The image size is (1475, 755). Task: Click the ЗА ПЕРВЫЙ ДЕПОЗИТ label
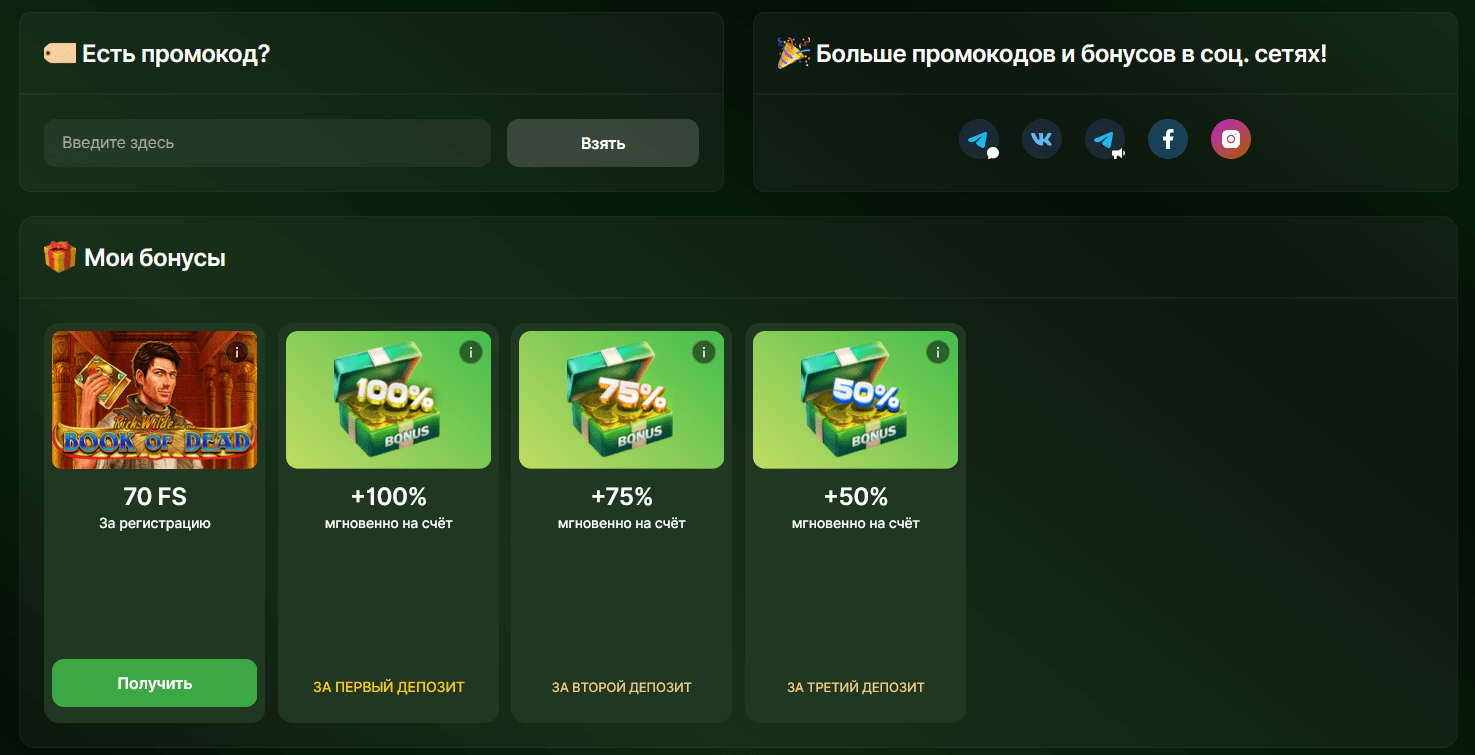click(389, 687)
